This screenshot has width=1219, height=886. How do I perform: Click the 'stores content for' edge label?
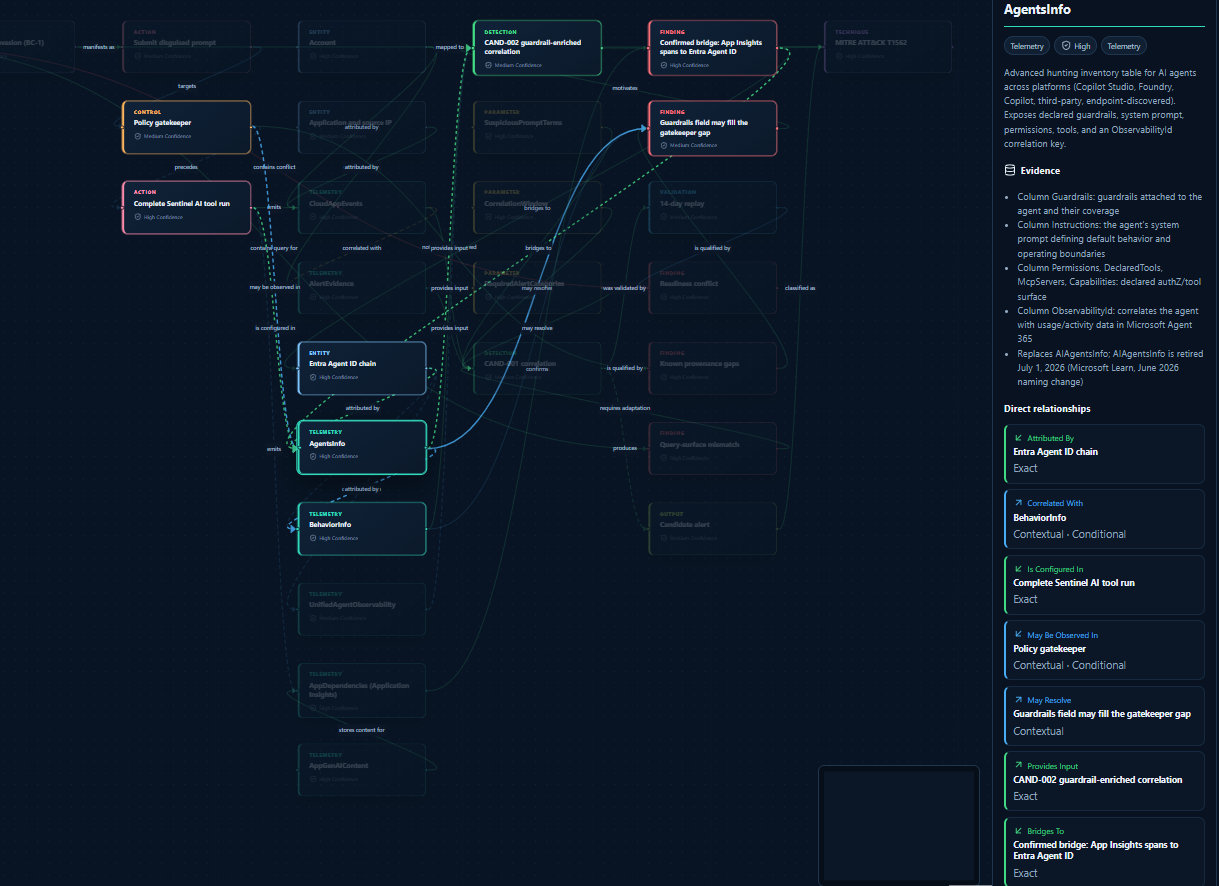(x=362, y=730)
